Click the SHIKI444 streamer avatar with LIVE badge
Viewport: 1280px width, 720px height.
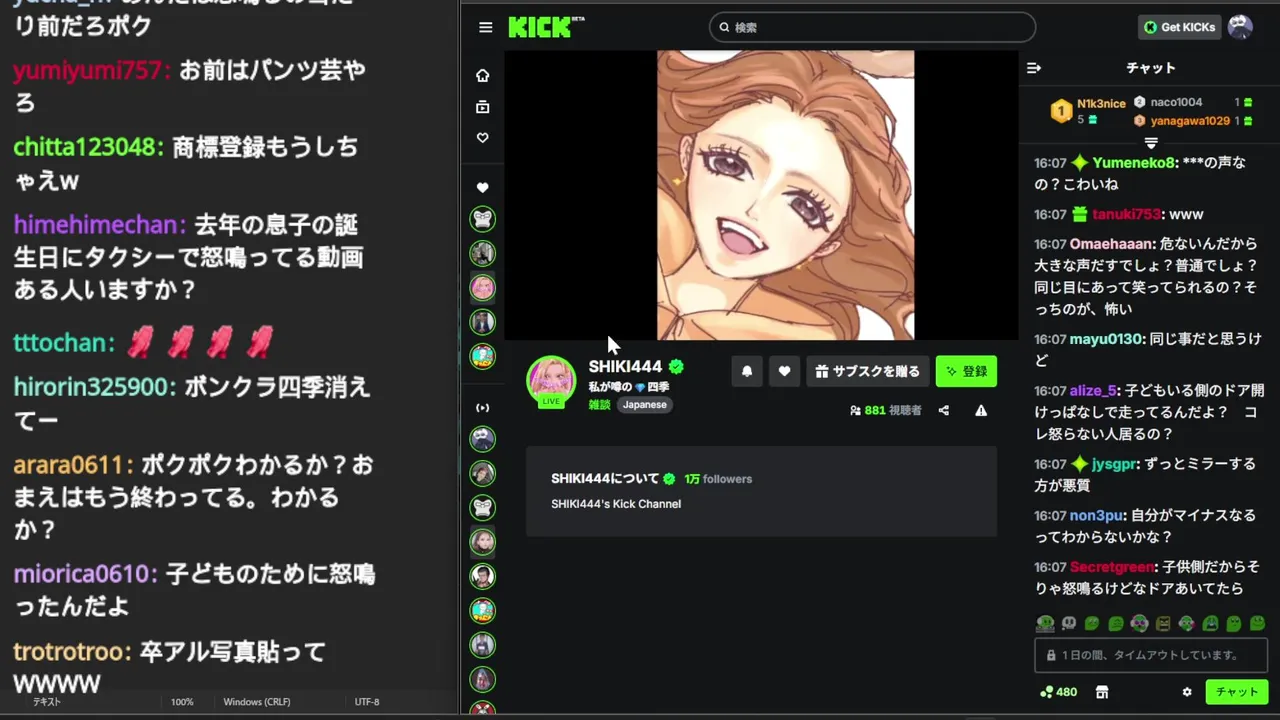point(551,381)
